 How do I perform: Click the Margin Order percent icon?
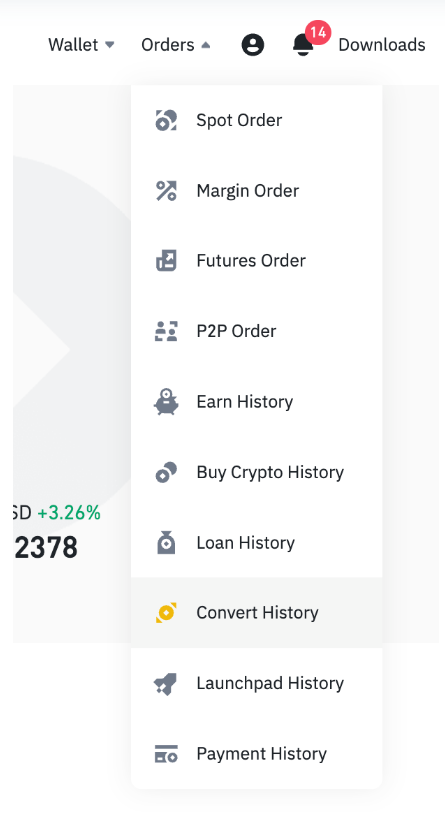tap(166, 190)
